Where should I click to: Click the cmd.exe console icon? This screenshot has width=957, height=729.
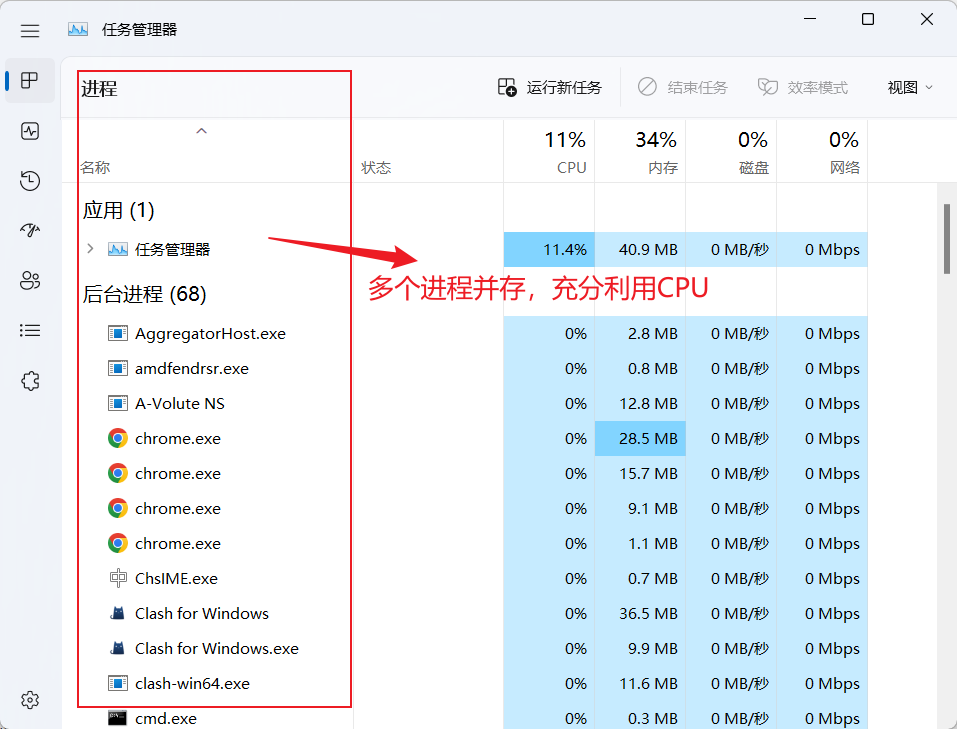(117, 718)
